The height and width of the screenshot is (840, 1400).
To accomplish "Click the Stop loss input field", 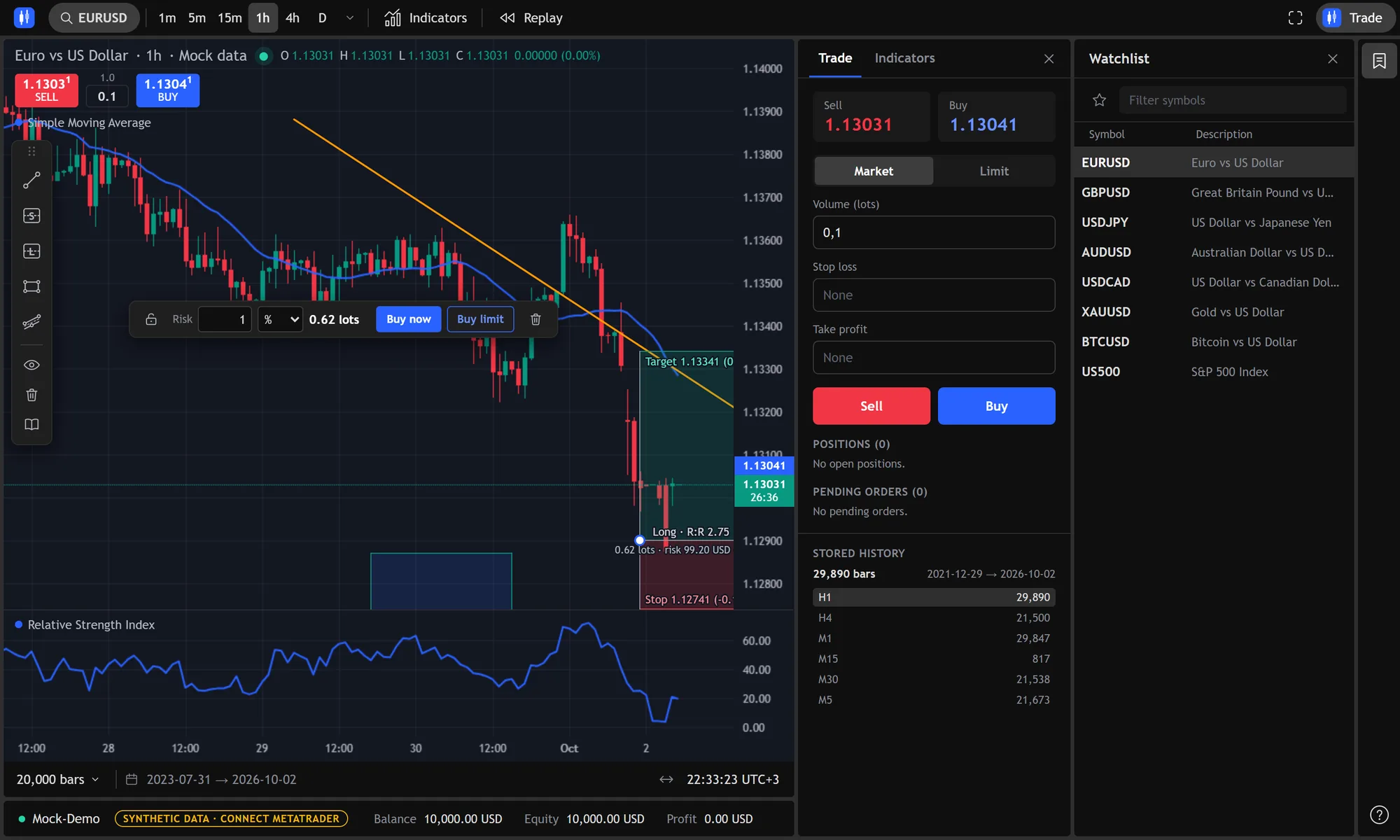I will pos(934,295).
